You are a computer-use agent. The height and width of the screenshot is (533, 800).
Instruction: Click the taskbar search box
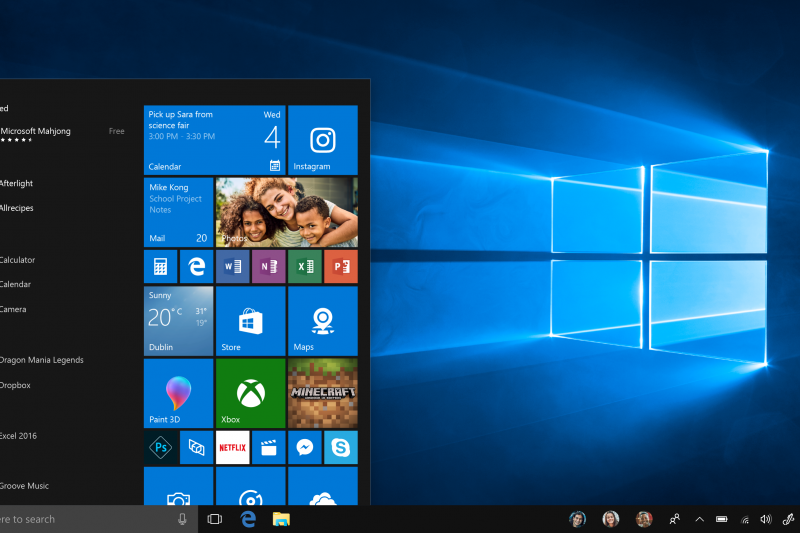pos(98,519)
